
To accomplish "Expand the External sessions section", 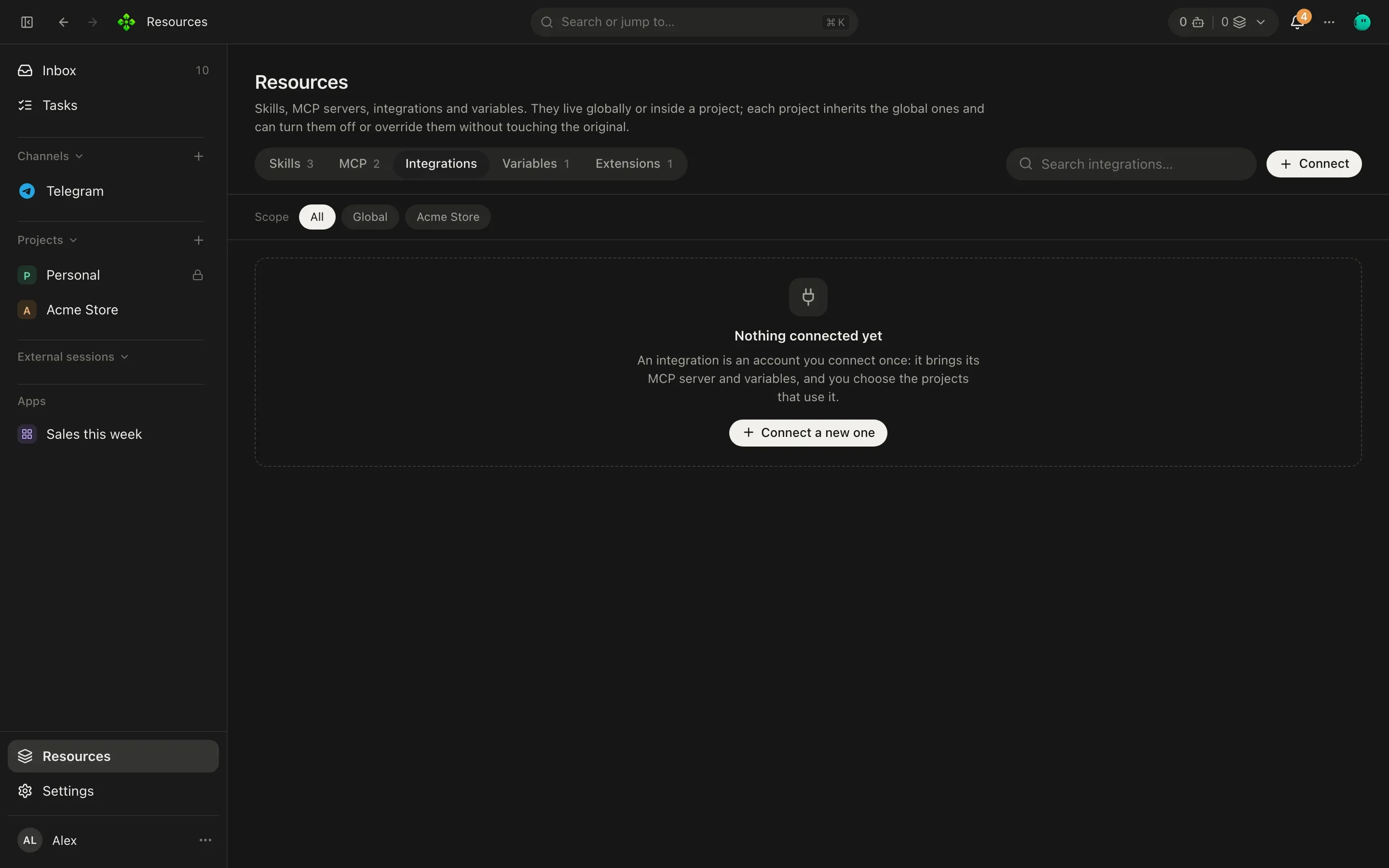I will pyautogui.click(x=72, y=356).
